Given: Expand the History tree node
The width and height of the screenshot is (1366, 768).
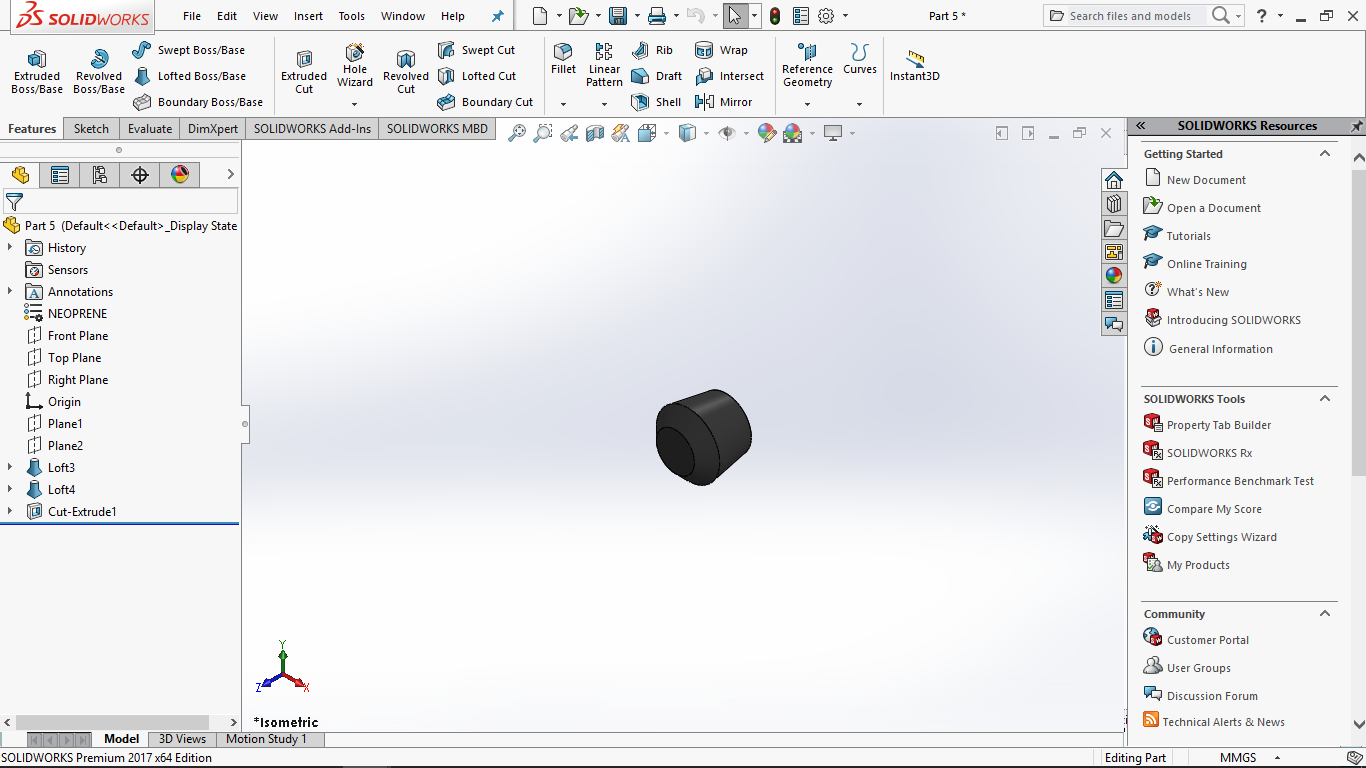Looking at the screenshot, I should coord(10,247).
